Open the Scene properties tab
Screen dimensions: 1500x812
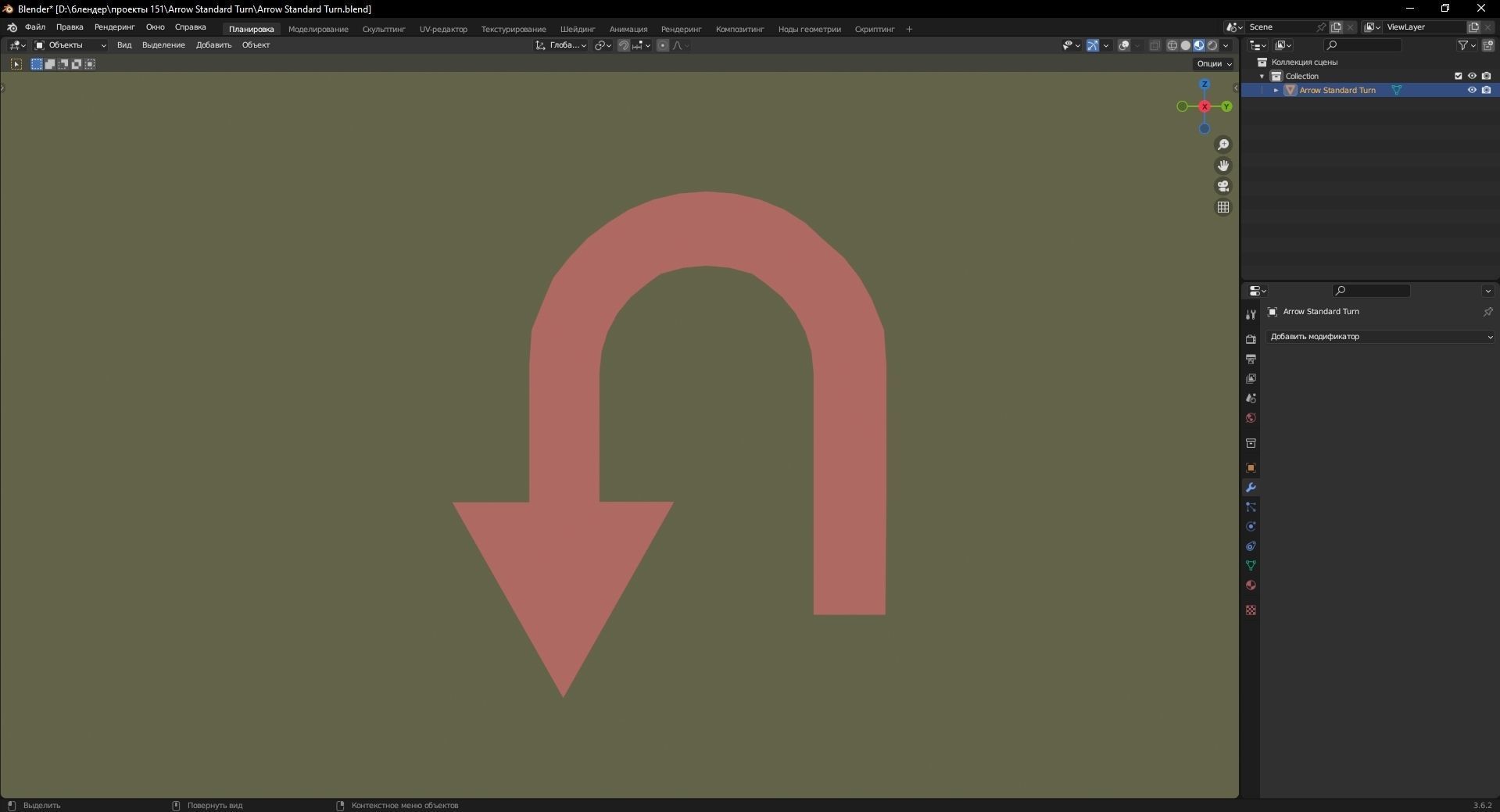point(1251,398)
